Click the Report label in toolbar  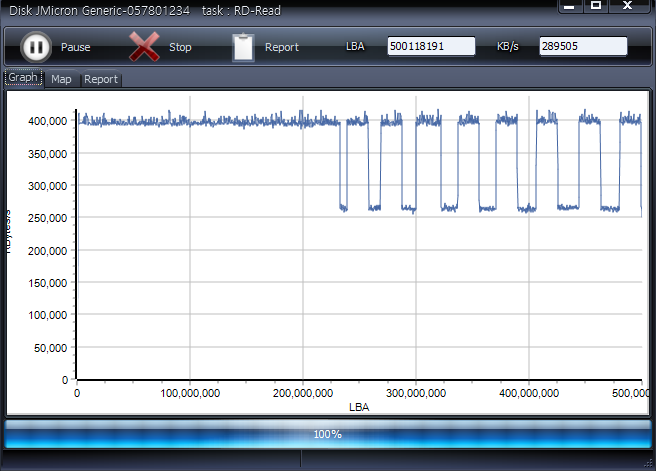click(x=281, y=47)
